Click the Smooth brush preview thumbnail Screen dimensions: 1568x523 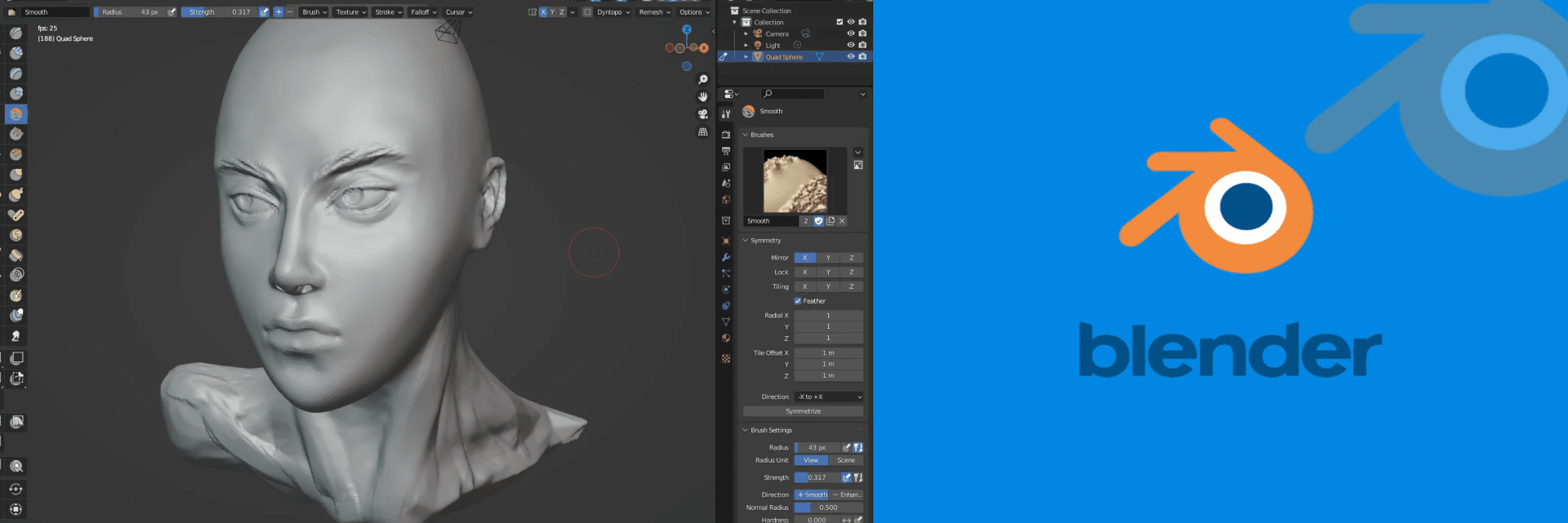(795, 181)
